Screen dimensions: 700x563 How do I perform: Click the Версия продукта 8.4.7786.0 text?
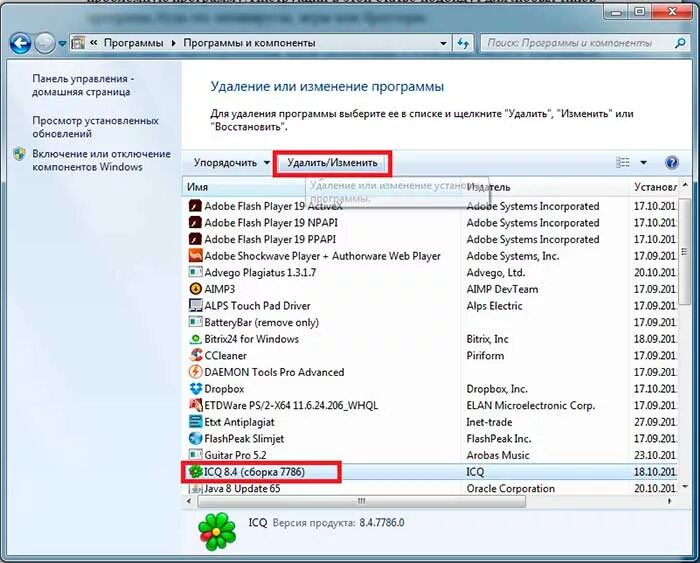click(x=338, y=523)
